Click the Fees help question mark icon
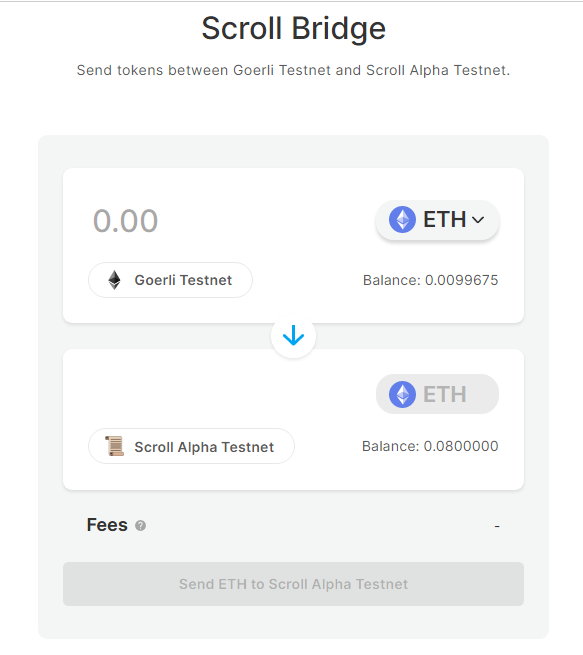Image resolution: width=583 pixels, height=655 pixels. coord(140,526)
